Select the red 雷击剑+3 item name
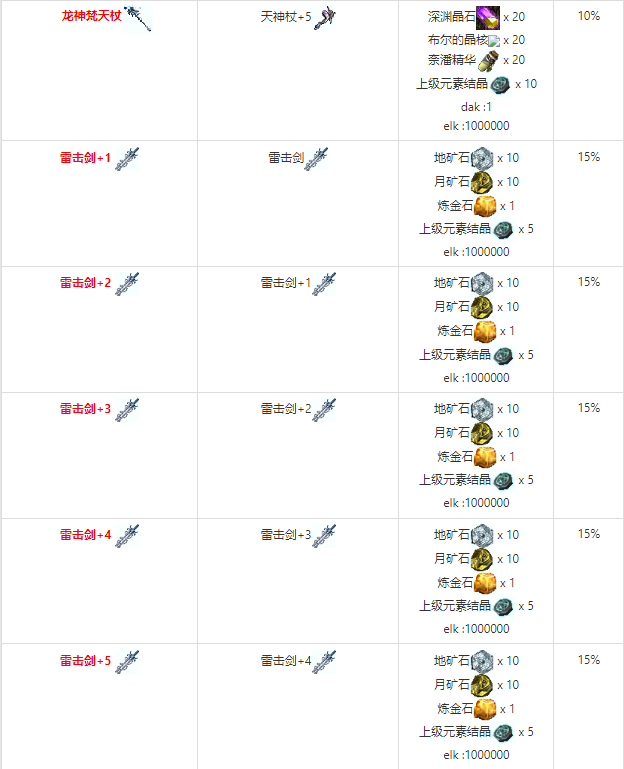Screen dimensions: 624x769 click(x=85, y=409)
